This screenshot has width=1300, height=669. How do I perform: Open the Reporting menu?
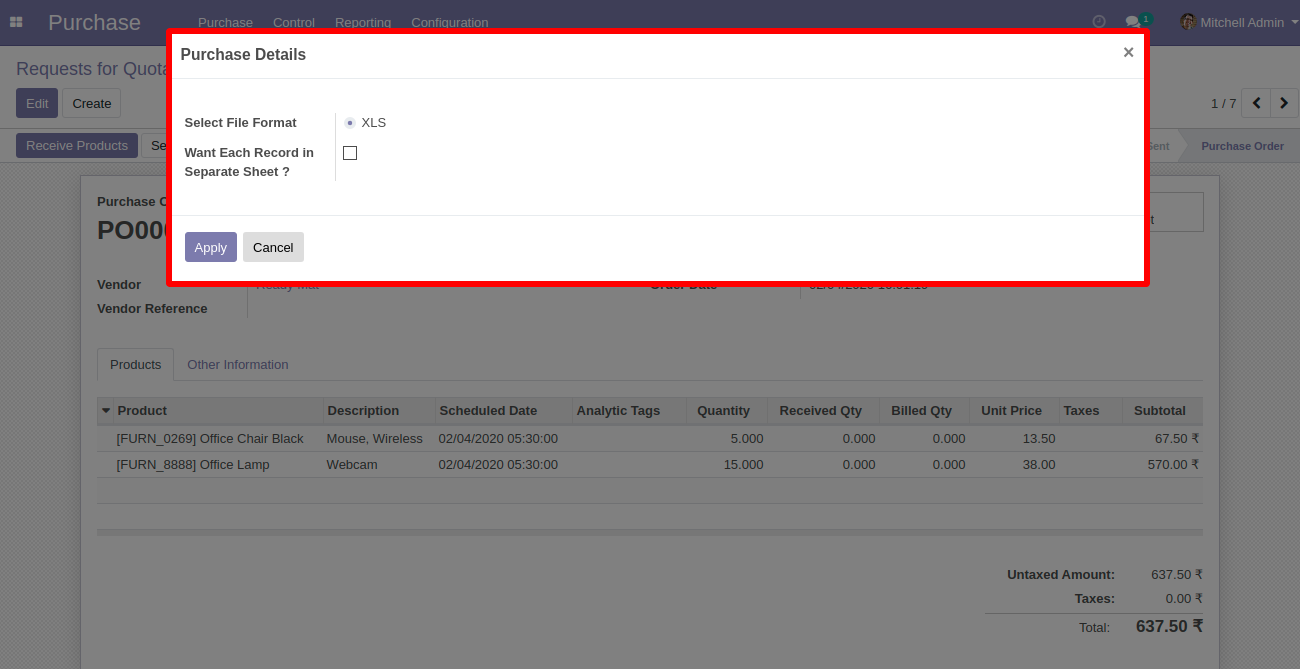pyautogui.click(x=363, y=22)
